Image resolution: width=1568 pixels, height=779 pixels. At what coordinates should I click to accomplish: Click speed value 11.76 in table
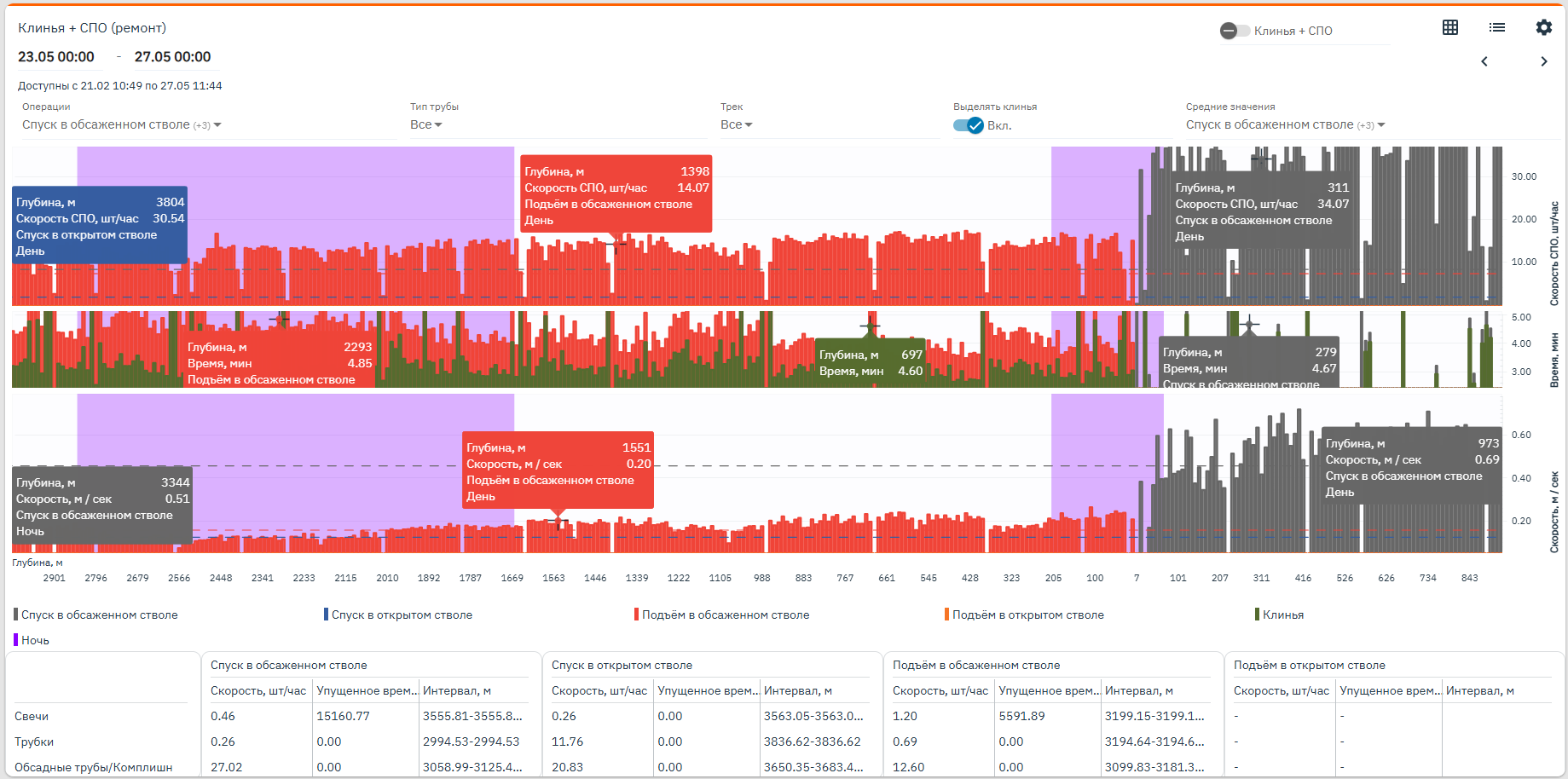[568, 741]
